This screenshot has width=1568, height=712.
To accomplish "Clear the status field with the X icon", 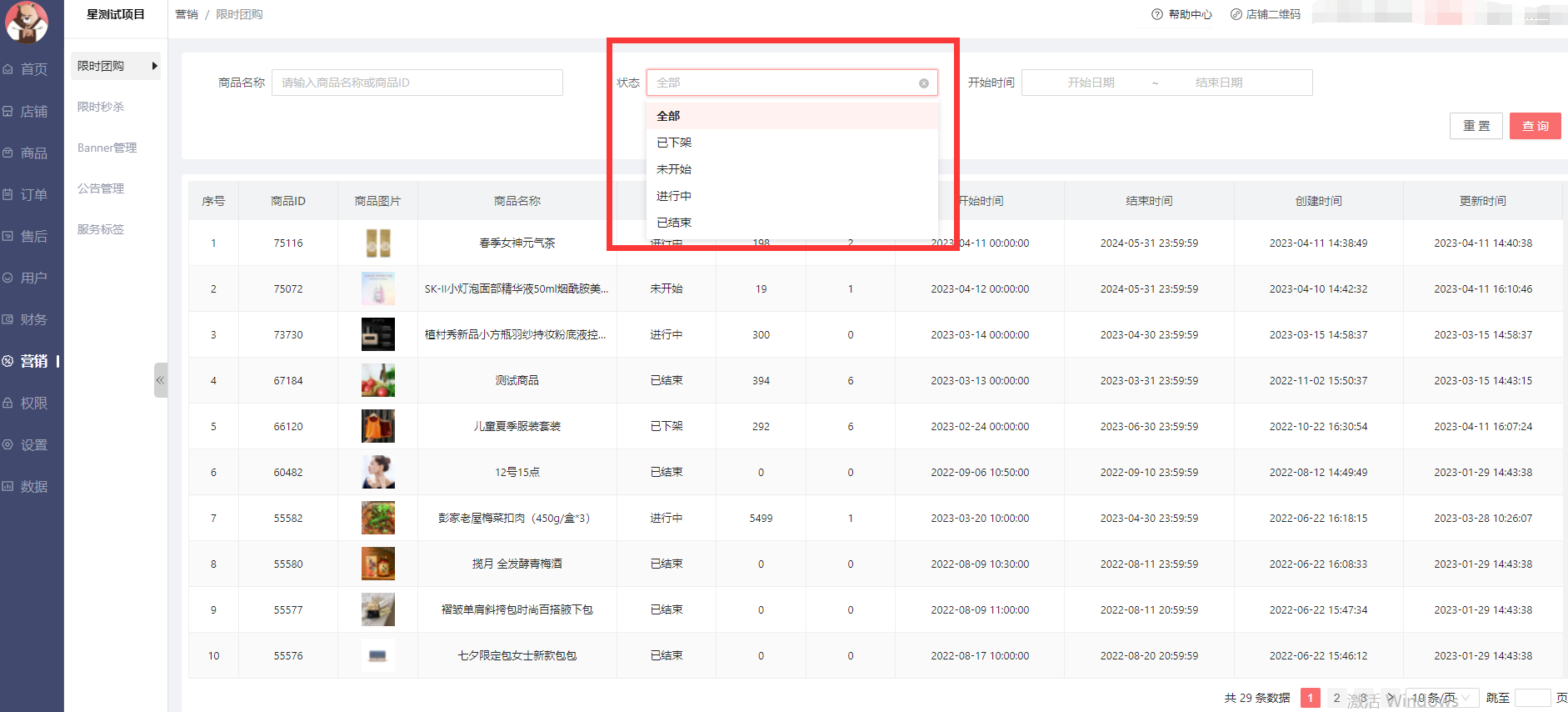I will [x=924, y=83].
